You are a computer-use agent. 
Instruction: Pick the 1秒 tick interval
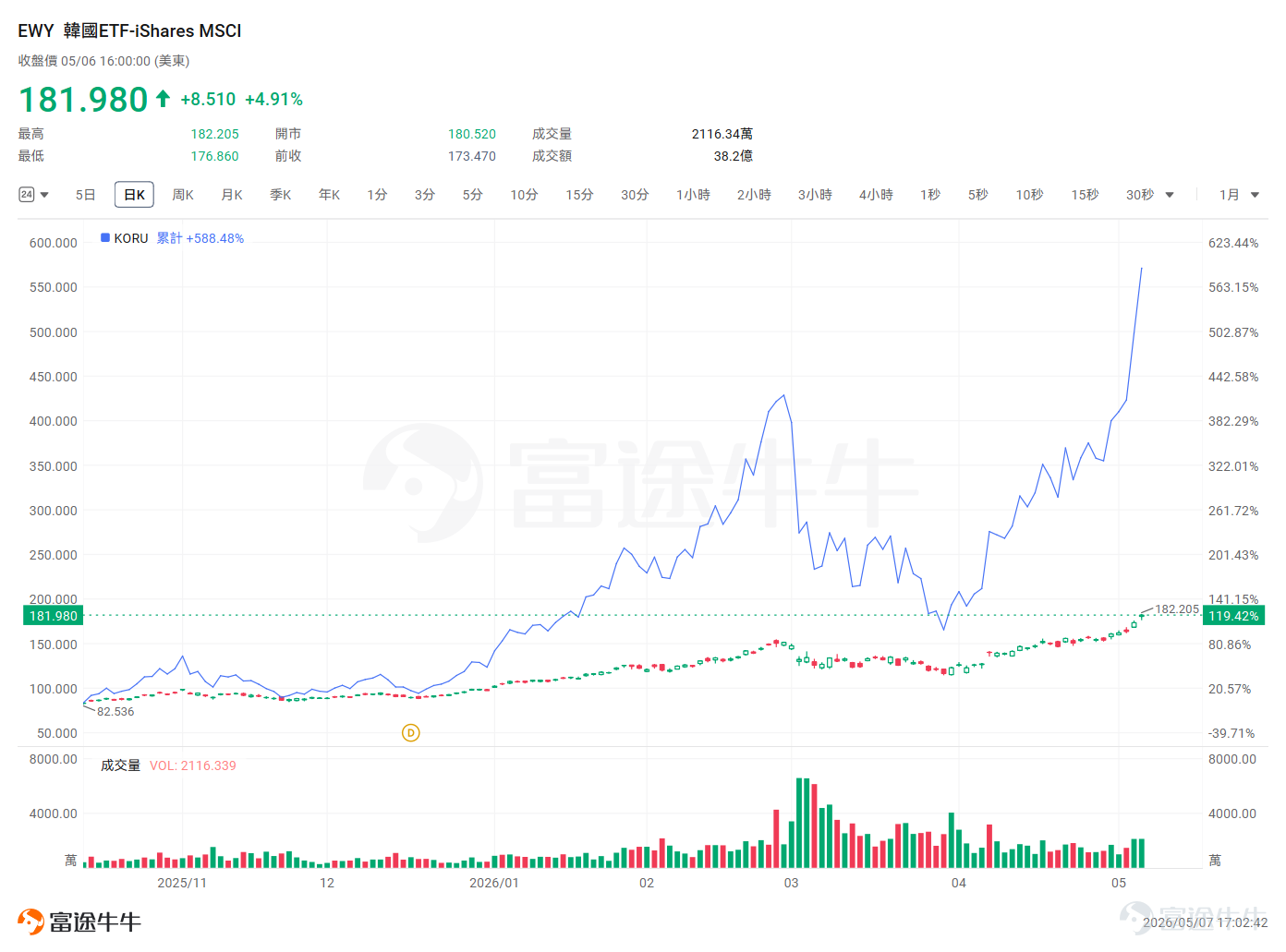click(x=930, y=195)
